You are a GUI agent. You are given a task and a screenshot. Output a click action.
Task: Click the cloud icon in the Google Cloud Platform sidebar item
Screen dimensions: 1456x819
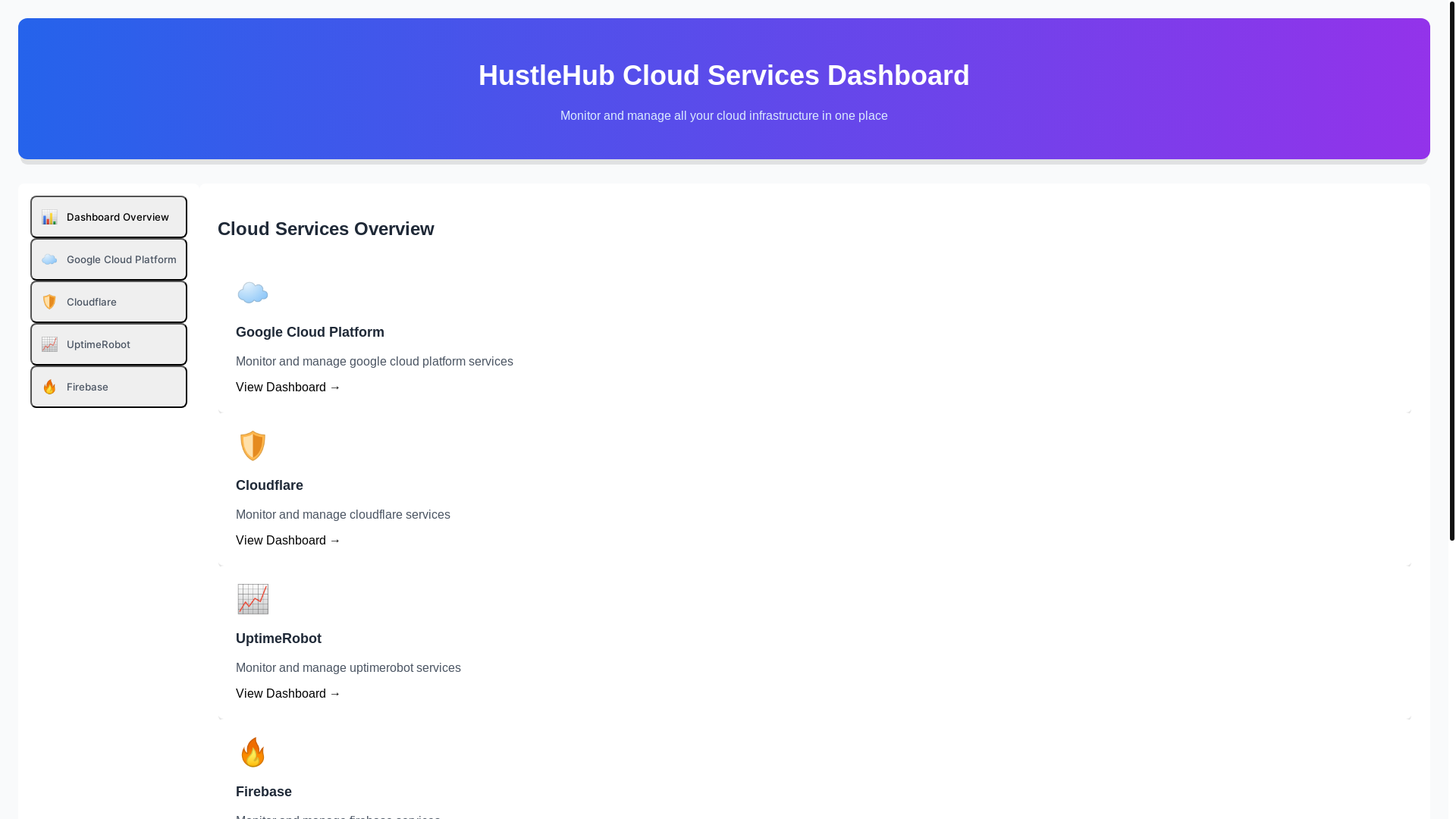pyautogui.click(x=49, y=260)
